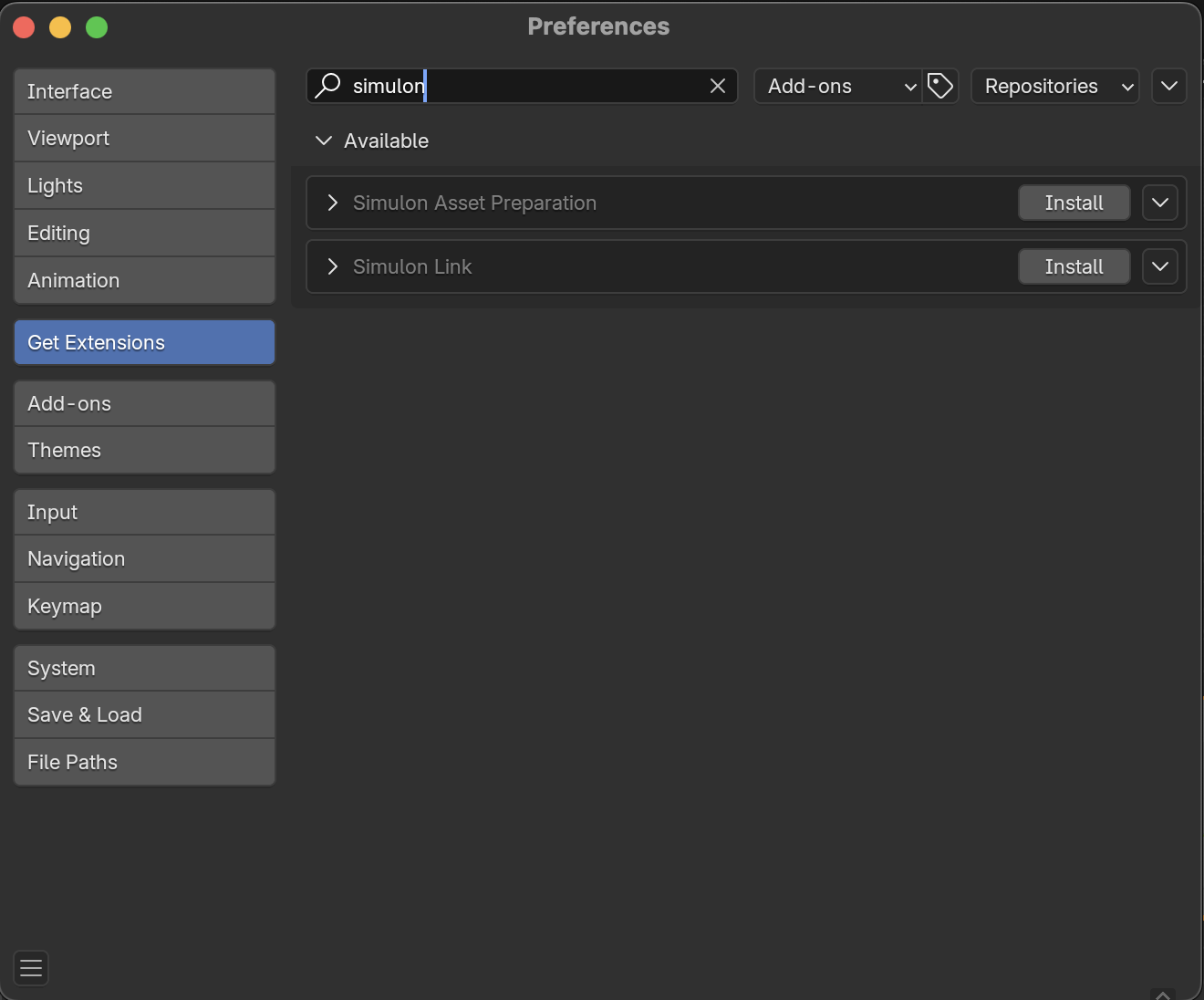Collapse the Available section

click(324, 141)
